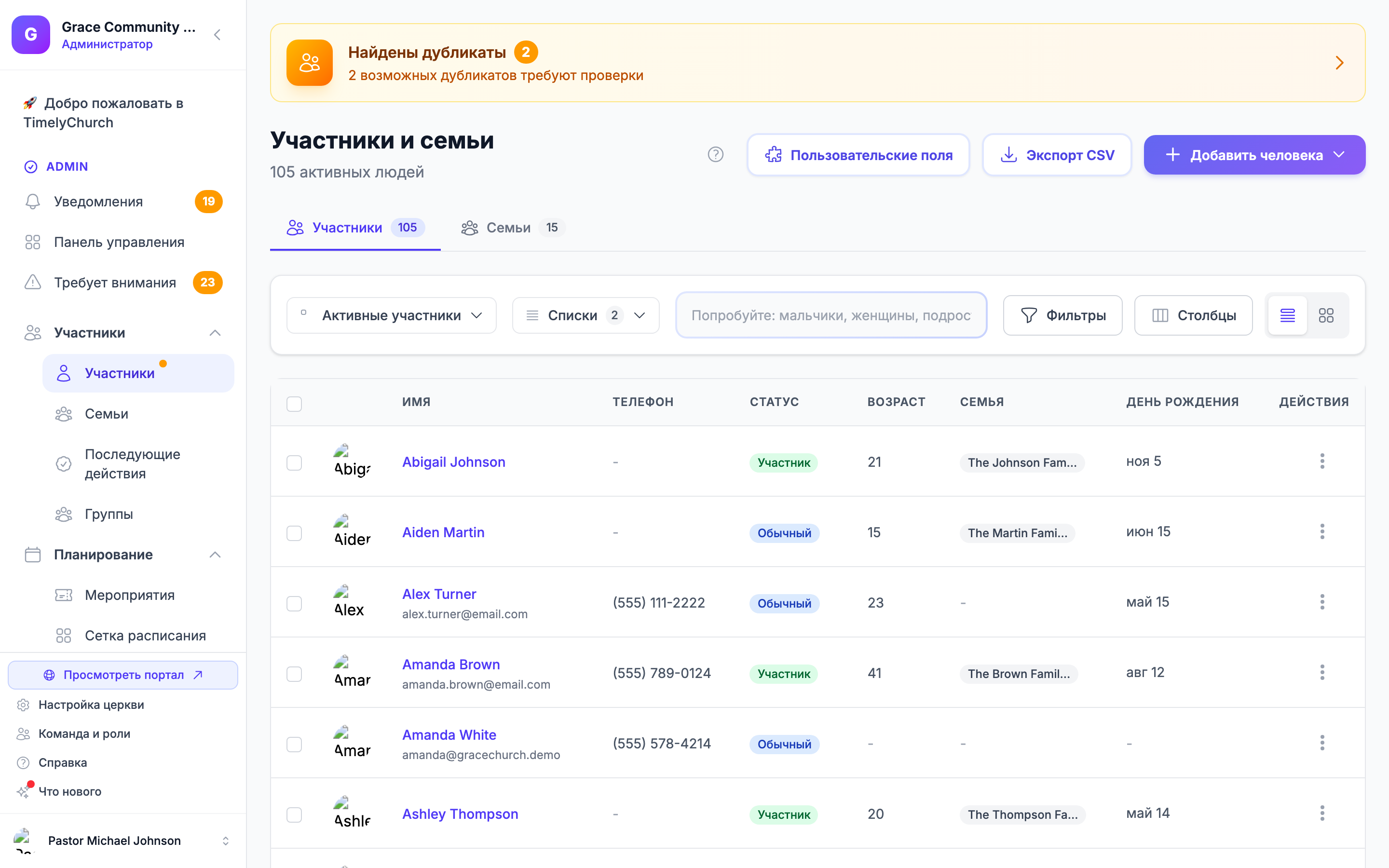Open Сетка расписания in sidebar

pos(138,636)
